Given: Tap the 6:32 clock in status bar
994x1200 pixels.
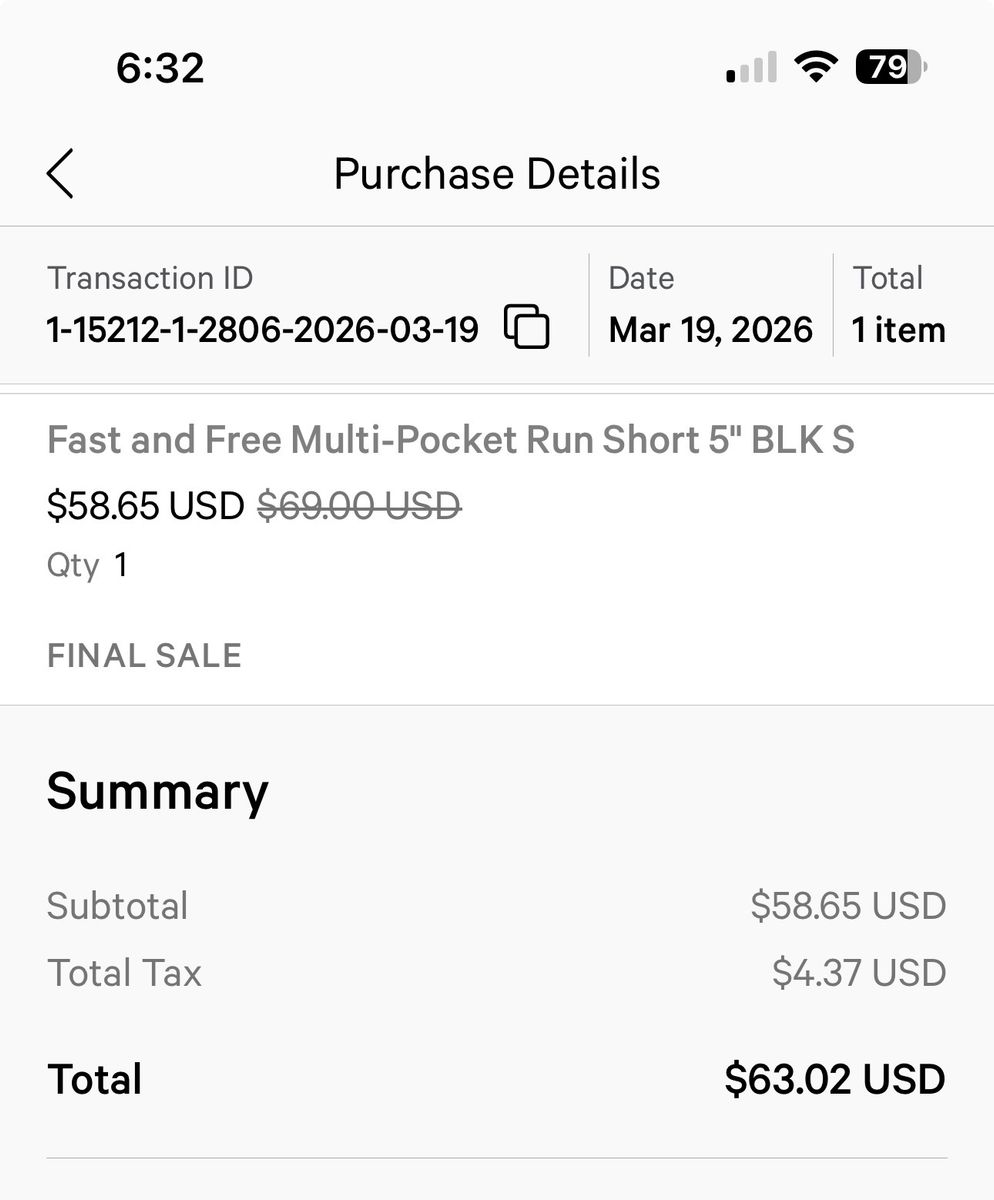Looking at the screenshot, I should point(160,68).
